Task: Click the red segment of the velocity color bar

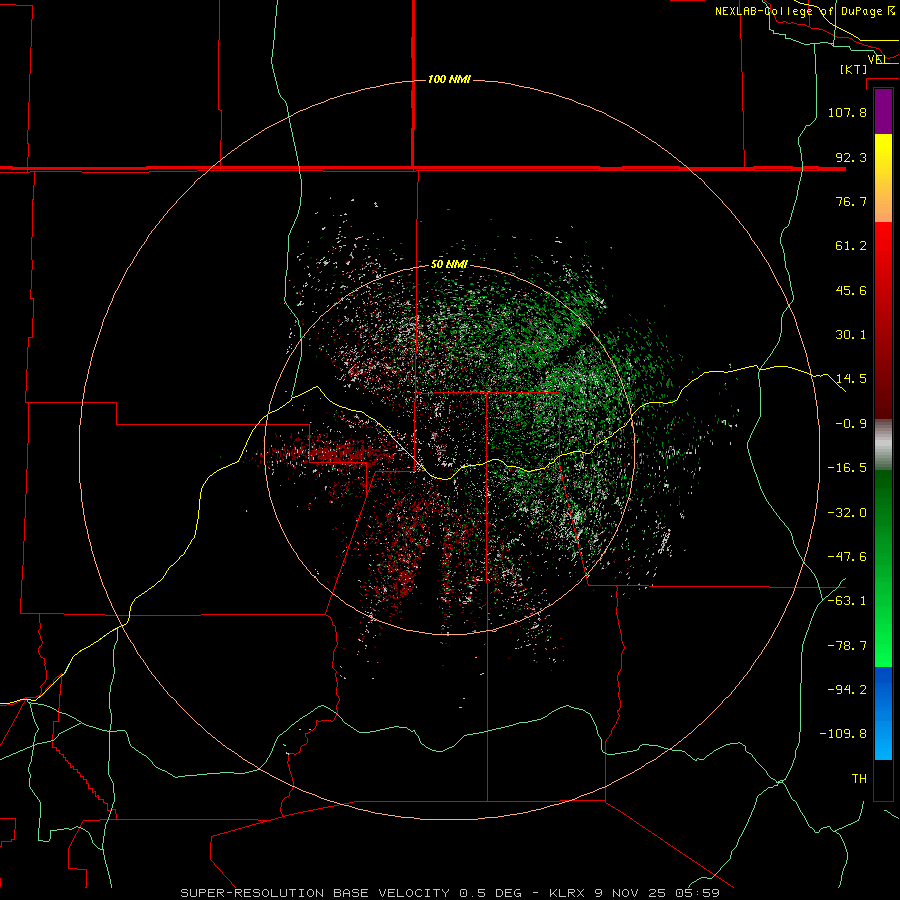Action: point(883,320)
